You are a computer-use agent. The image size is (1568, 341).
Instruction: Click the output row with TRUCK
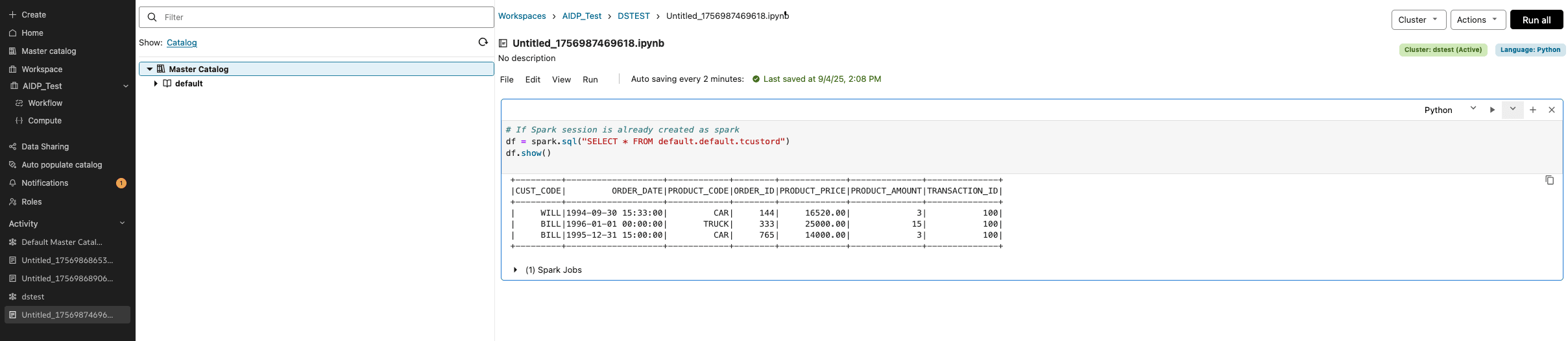coord(756,223)
